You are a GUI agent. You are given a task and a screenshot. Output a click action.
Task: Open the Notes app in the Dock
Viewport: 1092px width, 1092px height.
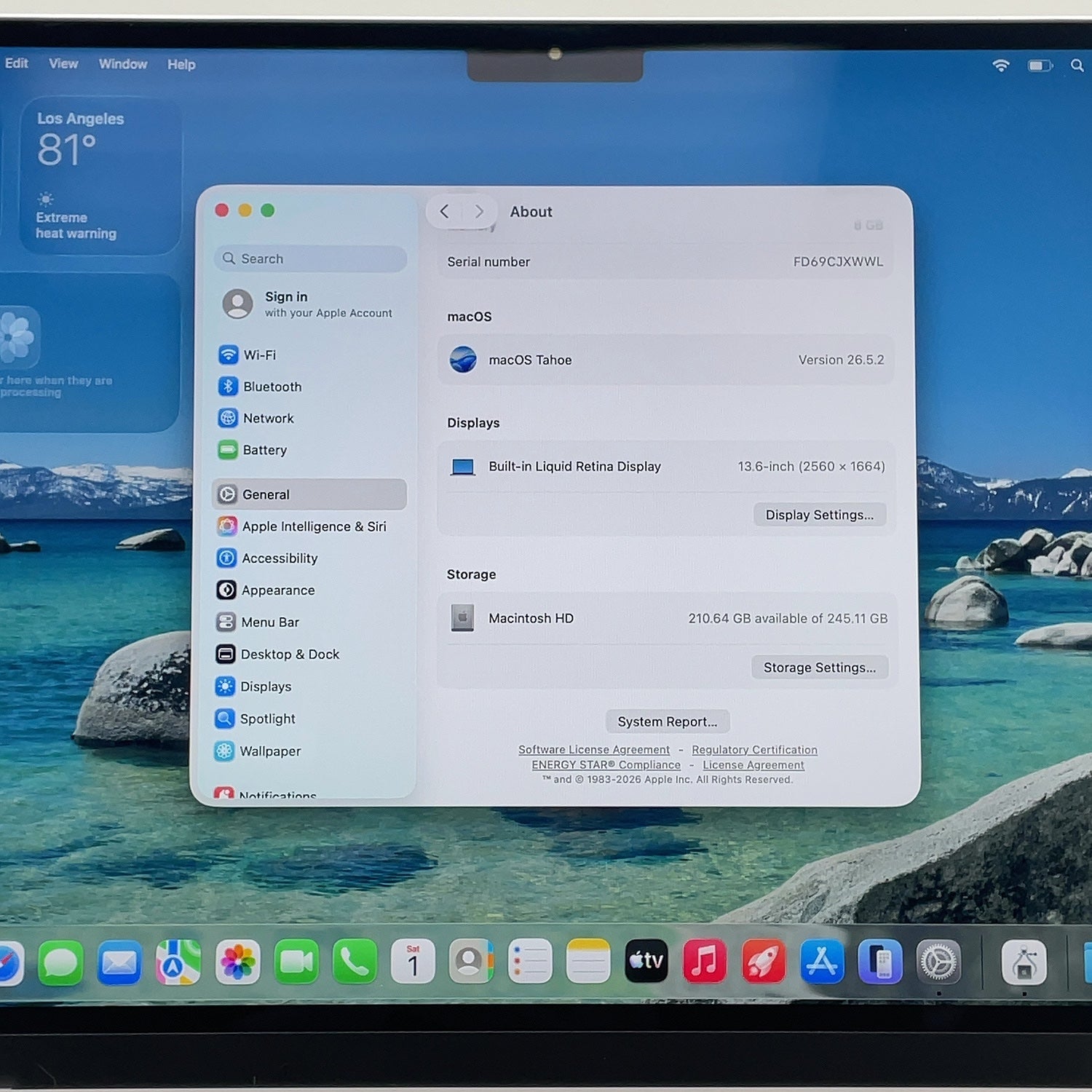587,961
